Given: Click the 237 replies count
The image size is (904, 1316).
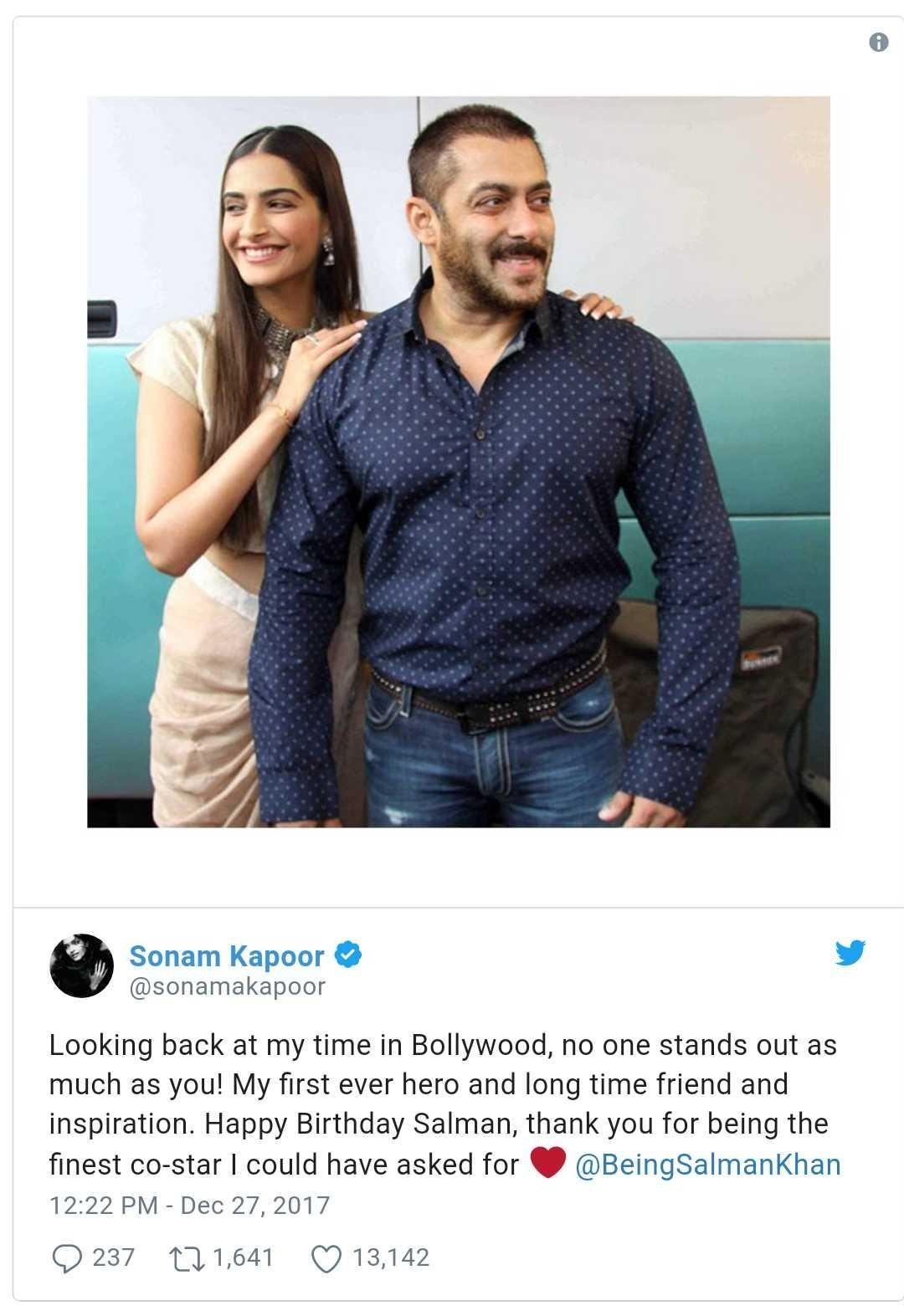Looking at the screenshot, I should click(113, 1257).
